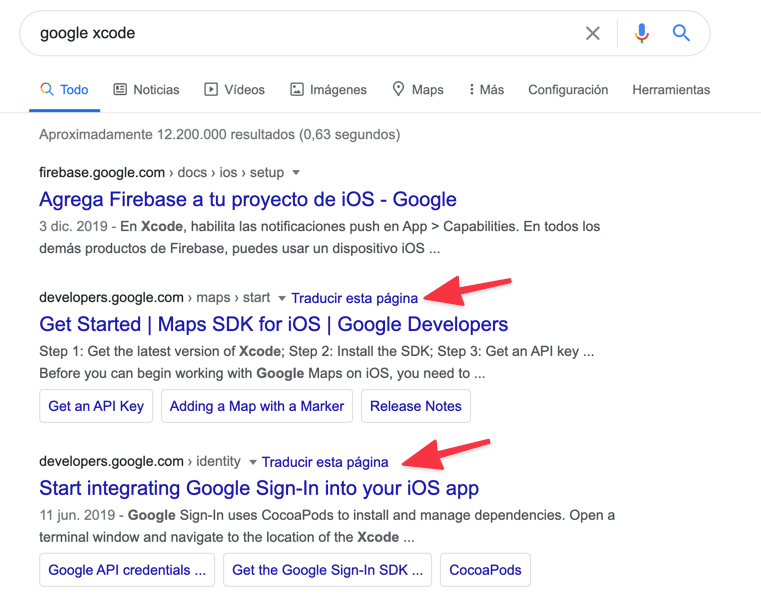Clear the search box with the X icon

[x=592, y=33]
